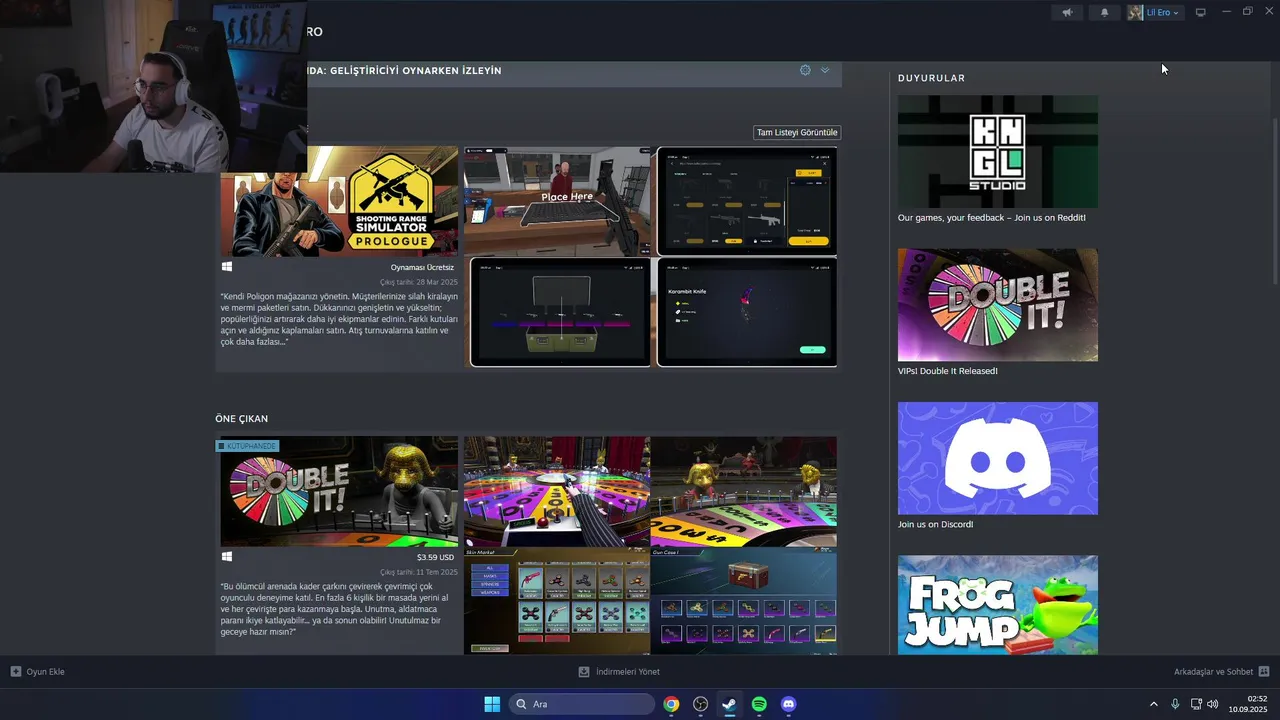
Task: Click the downloads icon beside İndirmeleri Yönet
Action: pos(584,672)
